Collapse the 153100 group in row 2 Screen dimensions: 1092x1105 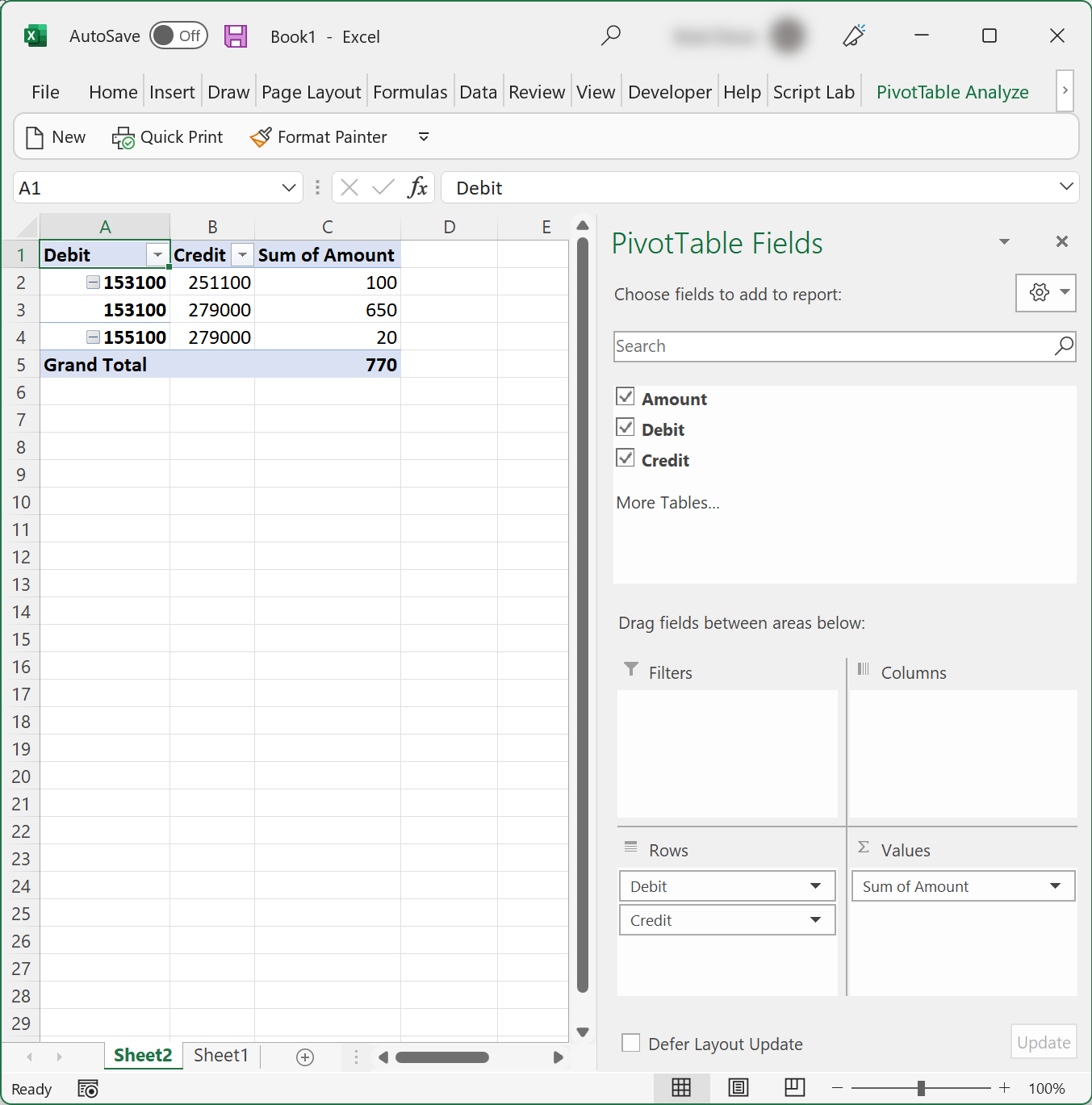[x=94, y=282]
